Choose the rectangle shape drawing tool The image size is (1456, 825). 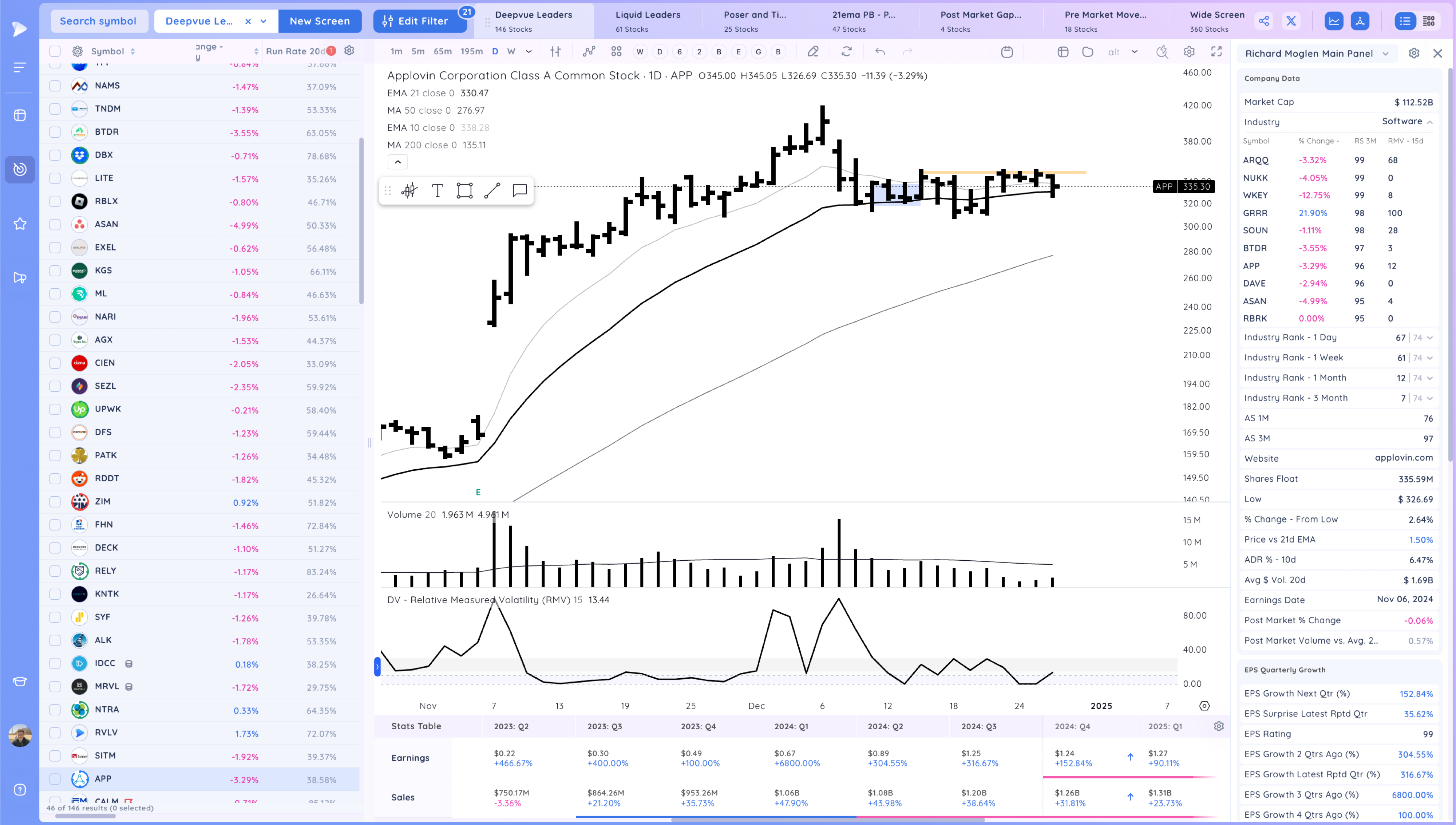(x=464, y=191)
